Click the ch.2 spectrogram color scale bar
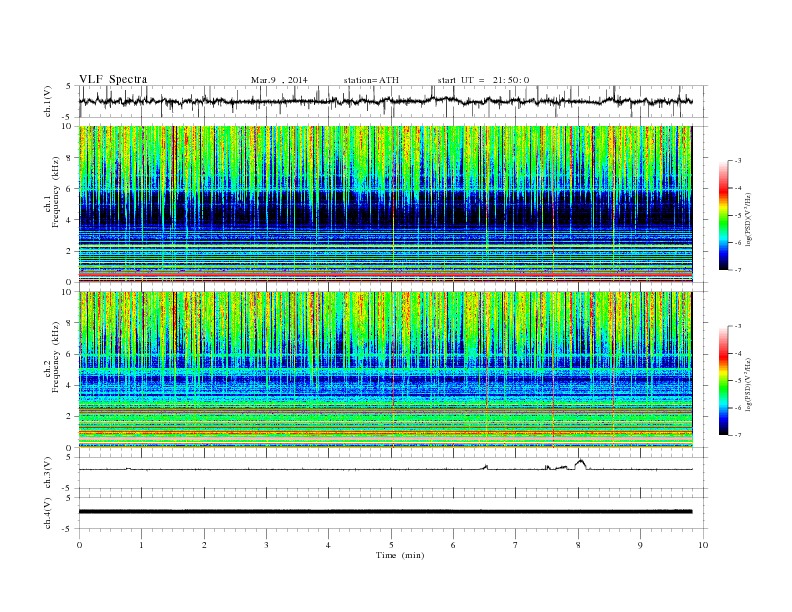 (x=724, y=381)
